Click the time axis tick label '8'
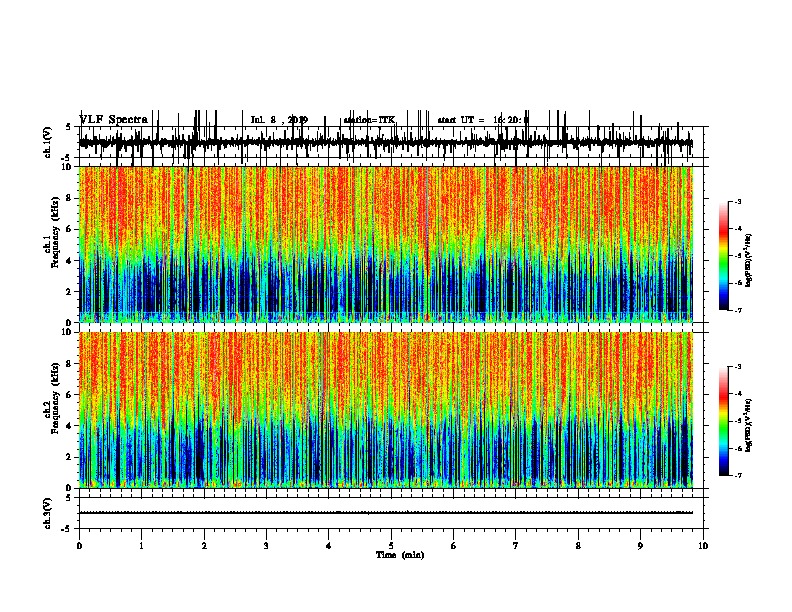The image size is (792, 612). tap(578, 546)
